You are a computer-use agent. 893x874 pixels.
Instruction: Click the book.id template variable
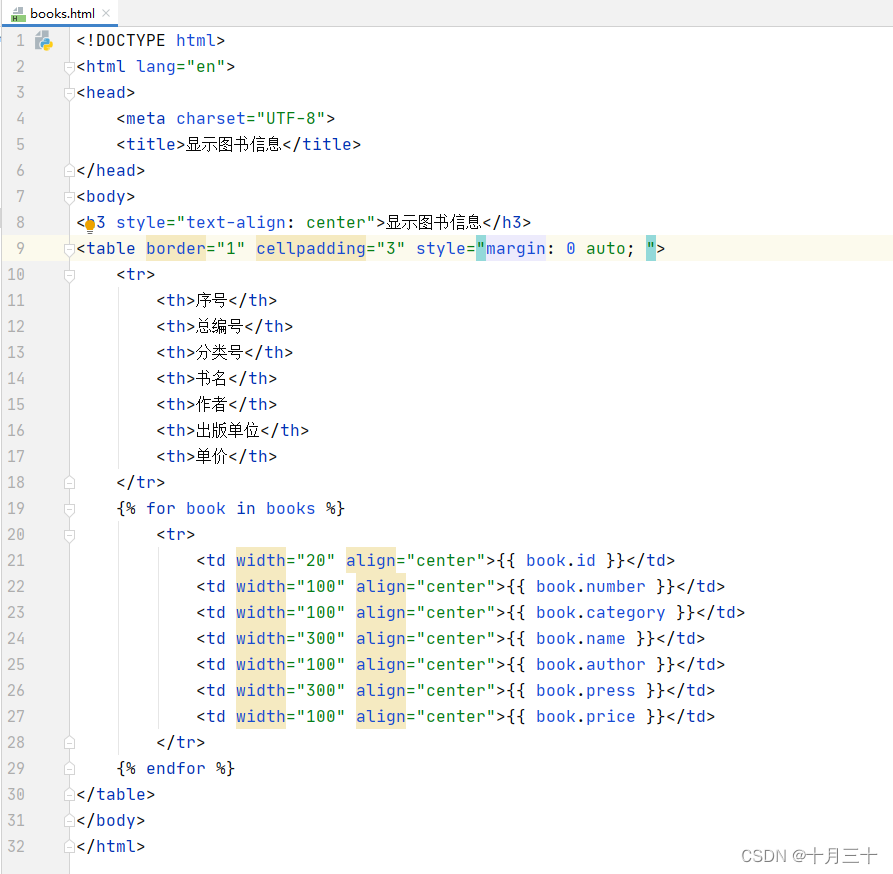[560, 561]
